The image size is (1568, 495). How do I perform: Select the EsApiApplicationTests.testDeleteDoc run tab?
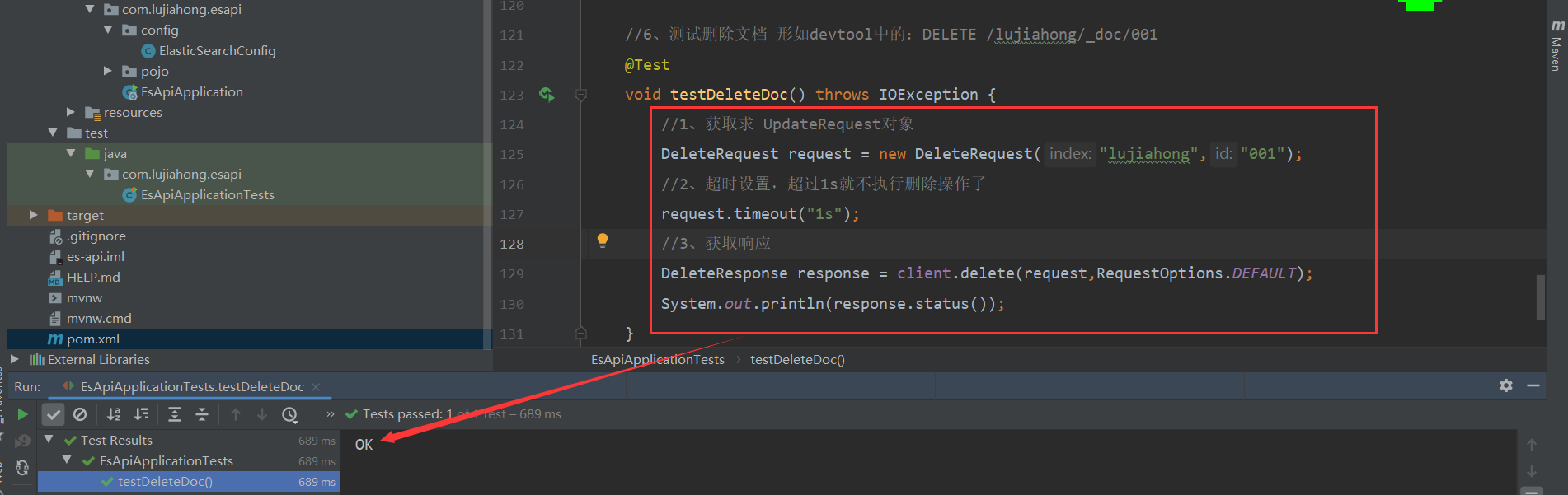click(191, 386)
